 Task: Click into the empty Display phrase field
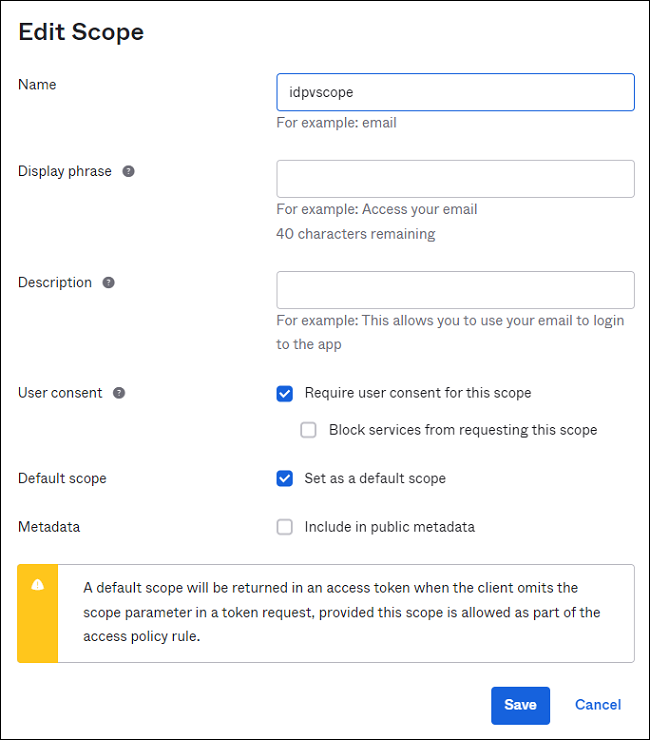[x=456, y=179]
